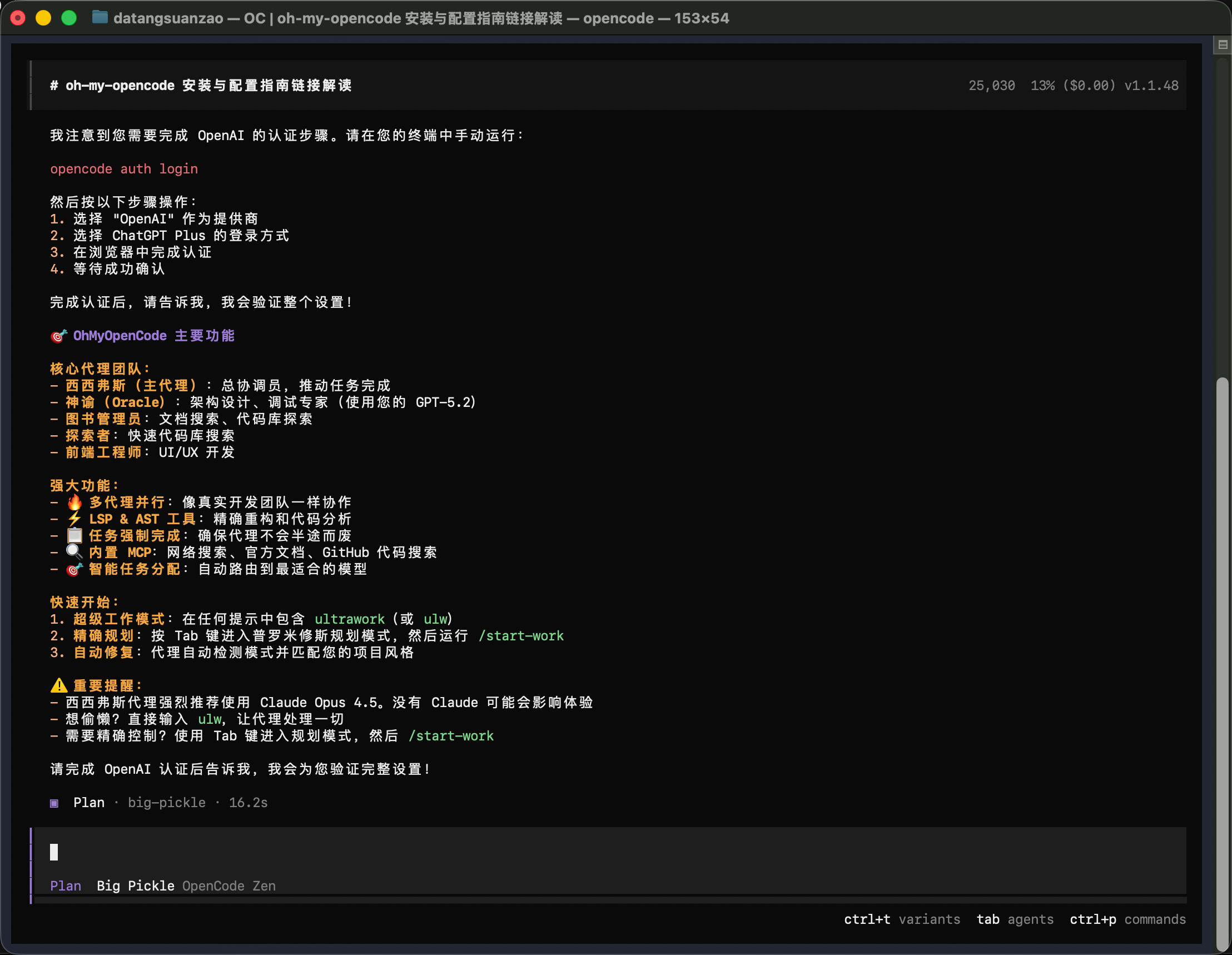Click the ultrawork keyword text
The height and width of the screenshot is (955, 1232).
tap(349, 619)
